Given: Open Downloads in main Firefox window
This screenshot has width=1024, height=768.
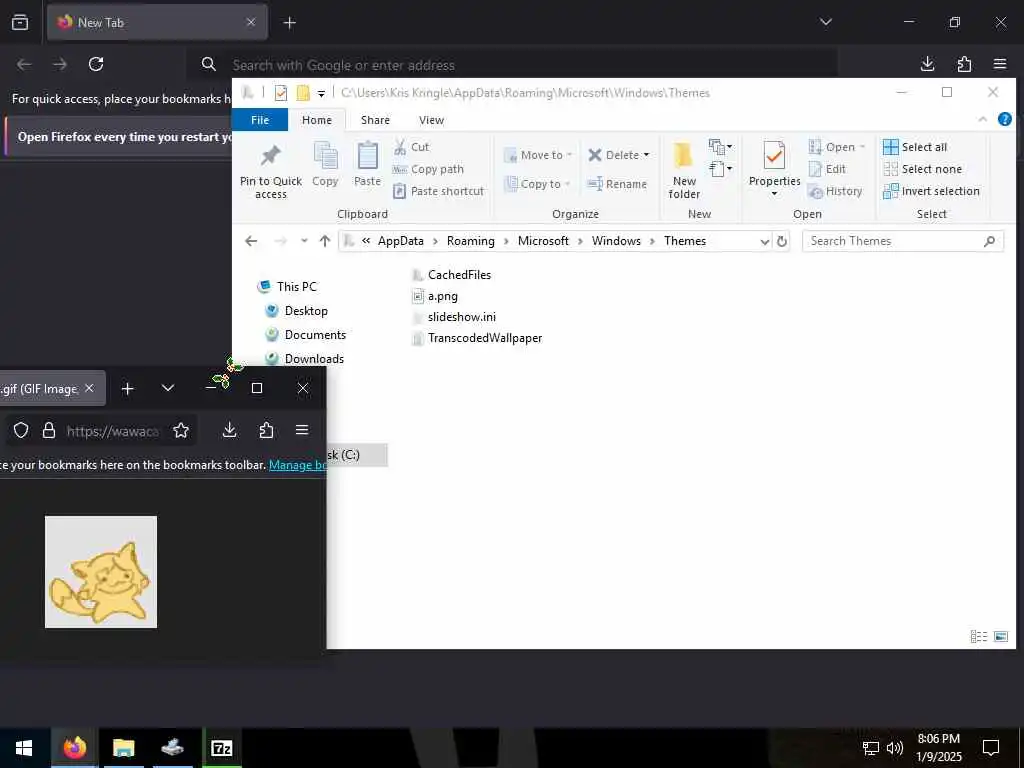Looking at the screenshot, I should [x=927, y=64].
